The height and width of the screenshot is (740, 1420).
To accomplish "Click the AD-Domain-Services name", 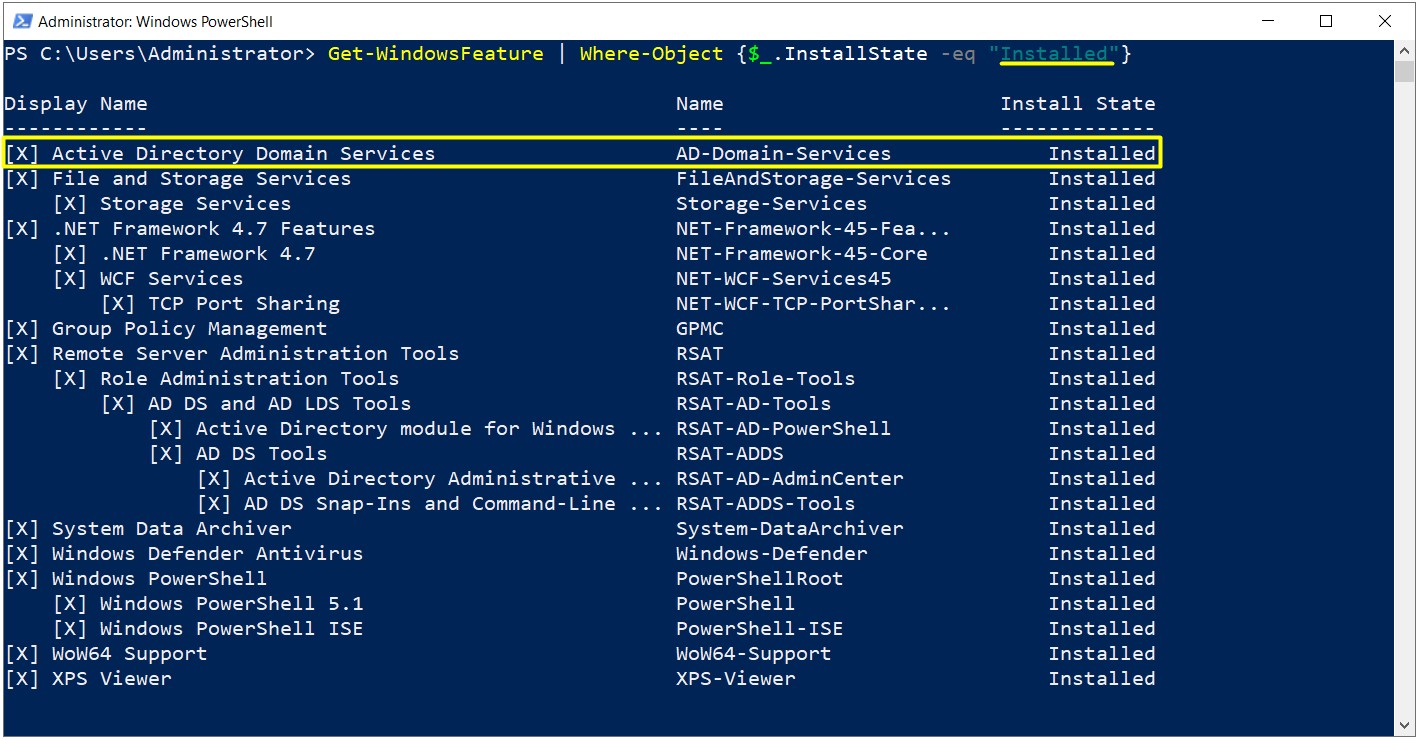I will [x=784, y=154].
